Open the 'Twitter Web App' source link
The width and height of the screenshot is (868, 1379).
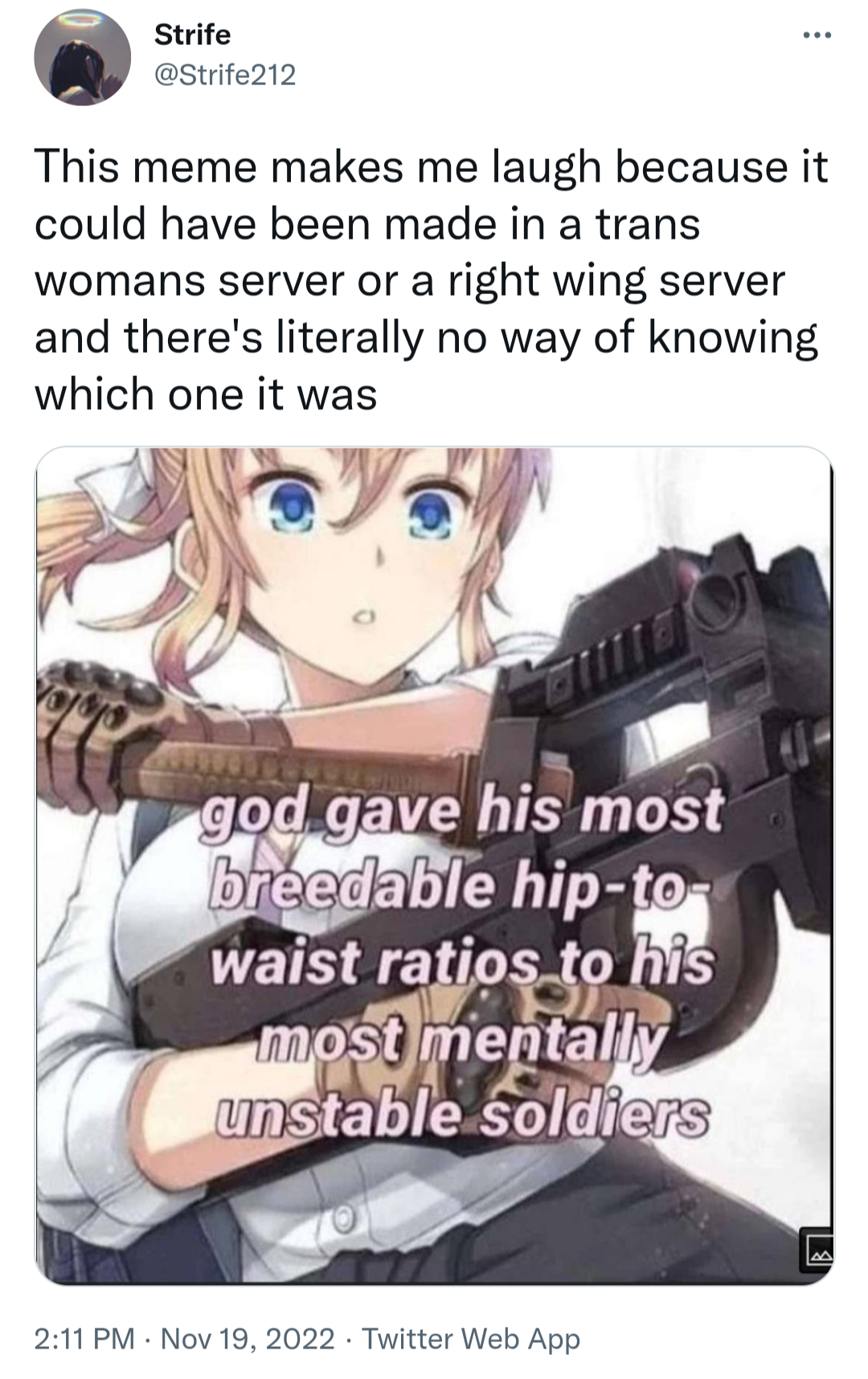coord(471,1339)
